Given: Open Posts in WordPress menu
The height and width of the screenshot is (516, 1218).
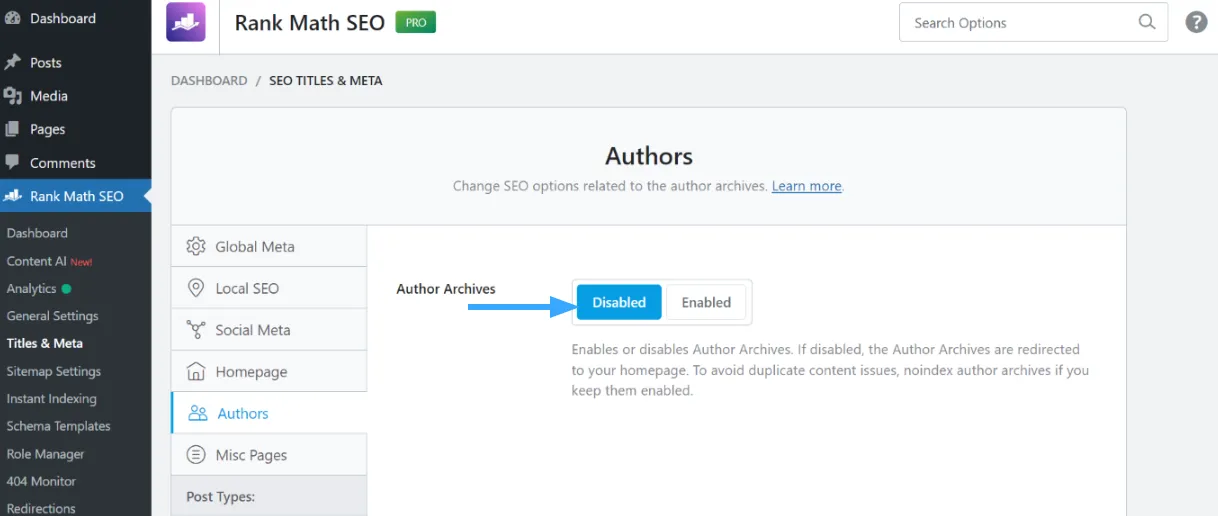Looking at the screenshot, I should click(x=76, y=62).
